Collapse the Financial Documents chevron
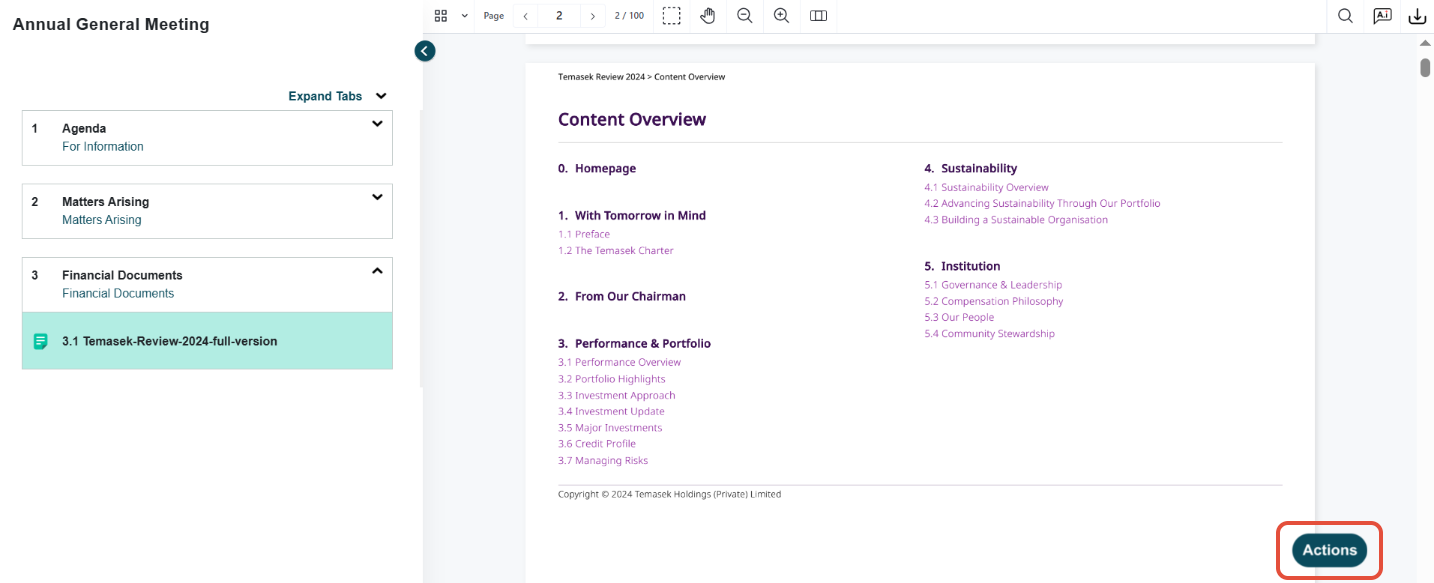1434x583 pixels. click(x=377, y=270)
